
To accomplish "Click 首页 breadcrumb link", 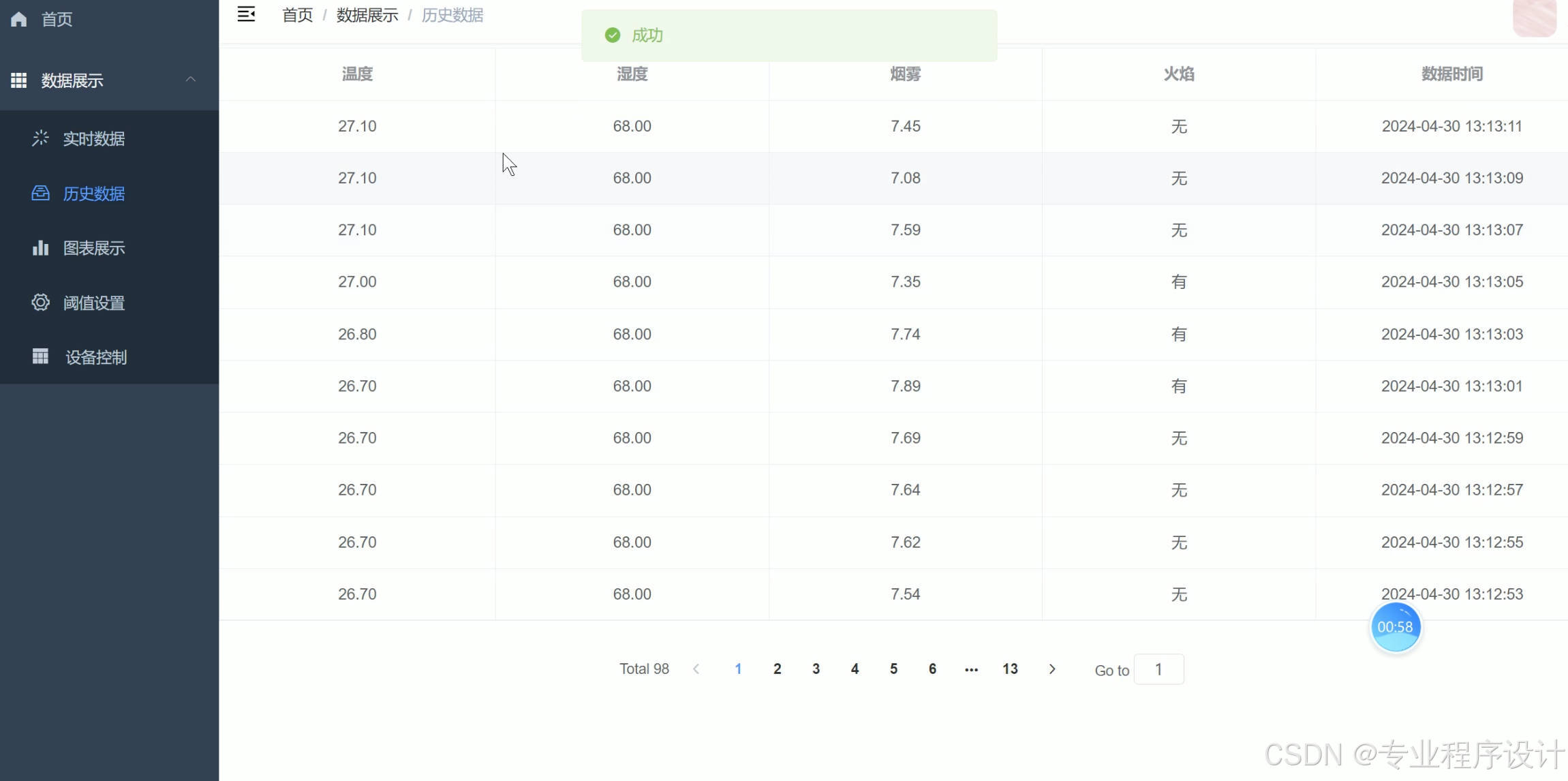I will (x=297, y=15).
